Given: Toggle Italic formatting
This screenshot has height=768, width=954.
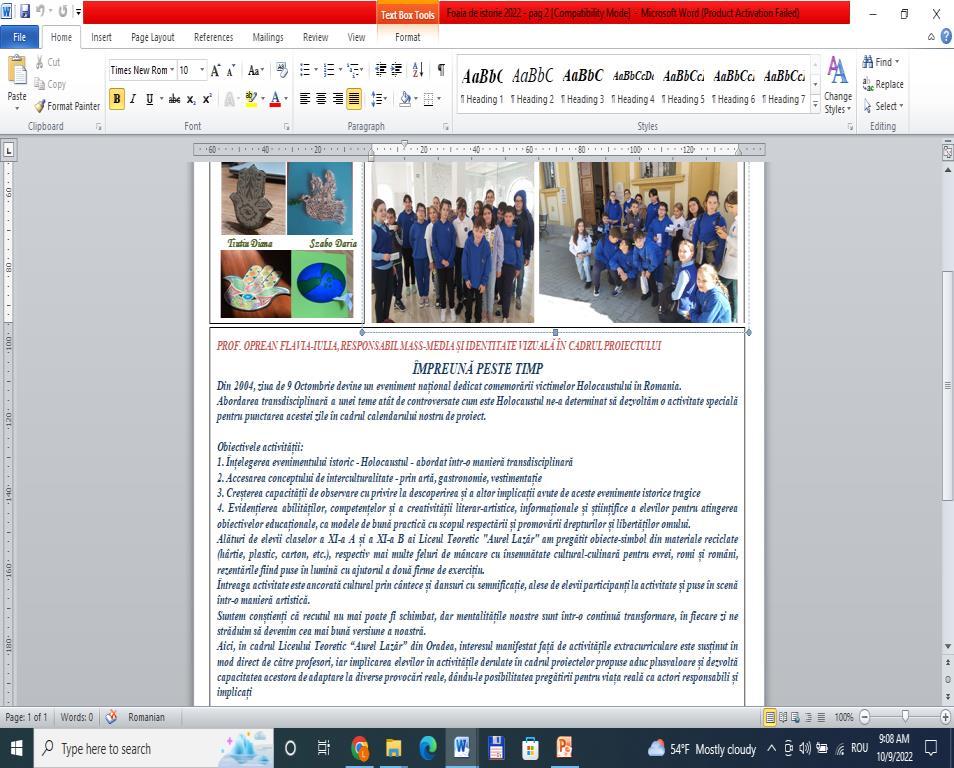Looking at the screenshot, I should click(x=133, y=99).
